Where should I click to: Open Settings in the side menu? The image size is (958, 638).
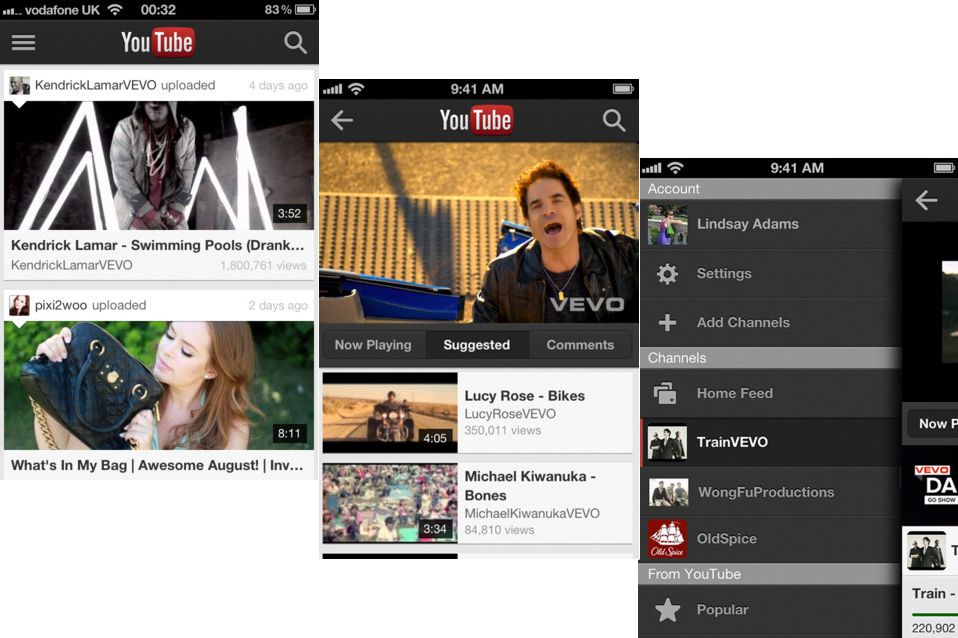(770, 273)
